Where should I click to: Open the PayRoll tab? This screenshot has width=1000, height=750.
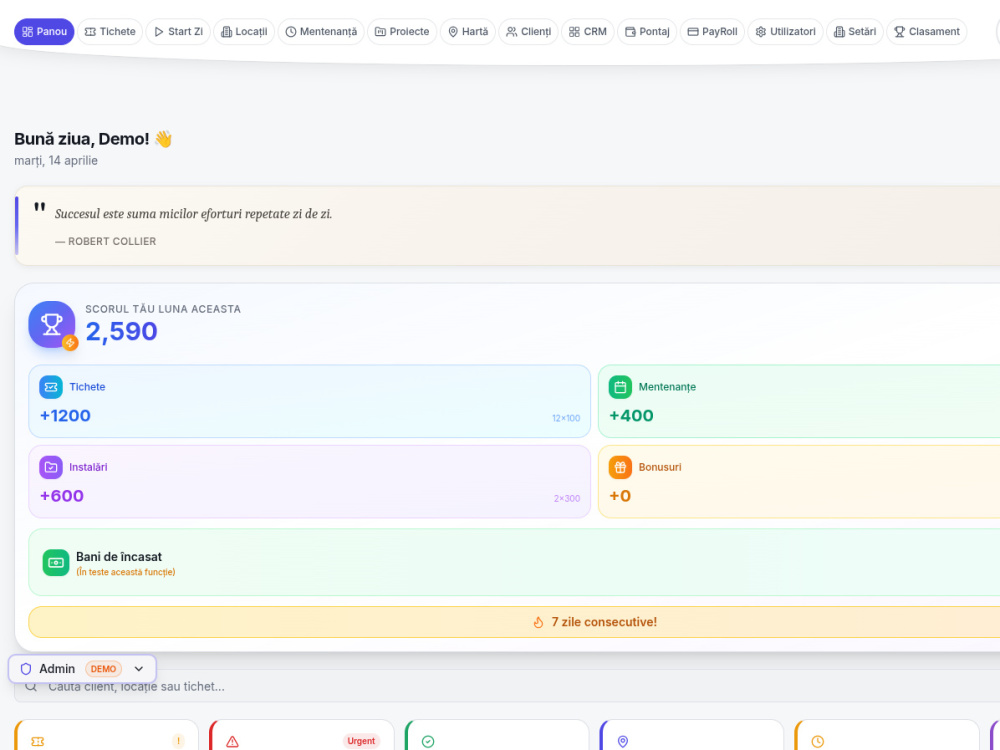712,31
